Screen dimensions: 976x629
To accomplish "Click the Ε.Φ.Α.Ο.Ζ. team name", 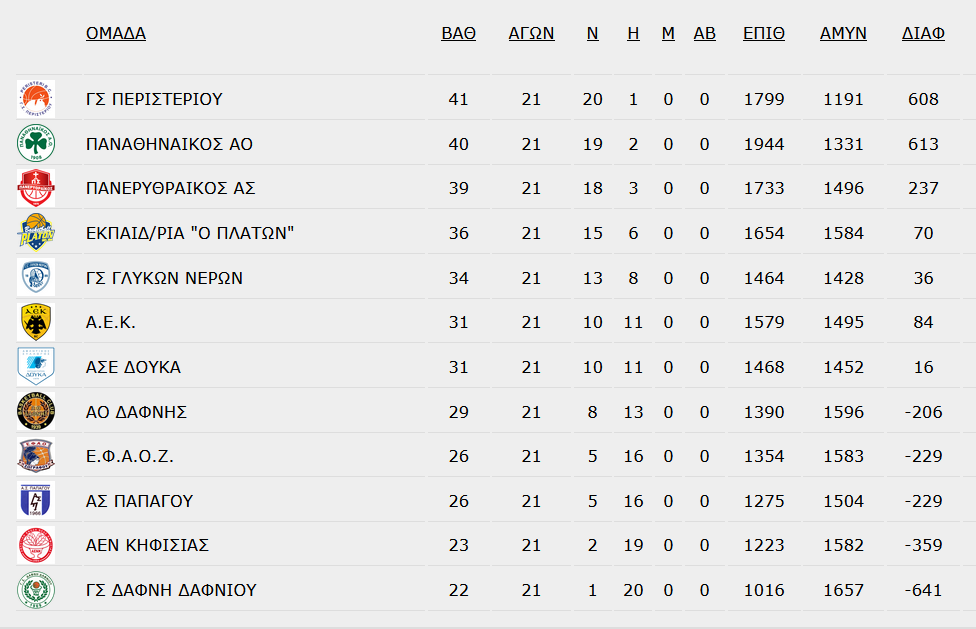I will coord(129,456).
